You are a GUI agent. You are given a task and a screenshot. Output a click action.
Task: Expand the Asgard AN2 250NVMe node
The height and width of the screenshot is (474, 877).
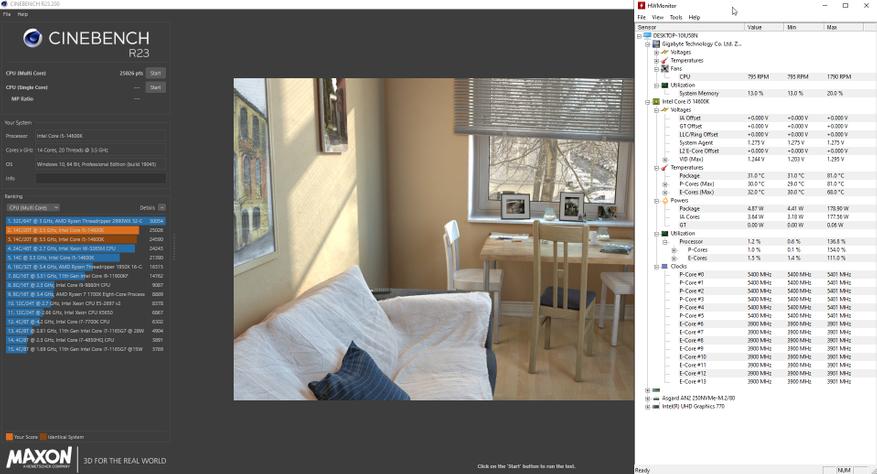[x=648, y=398]
